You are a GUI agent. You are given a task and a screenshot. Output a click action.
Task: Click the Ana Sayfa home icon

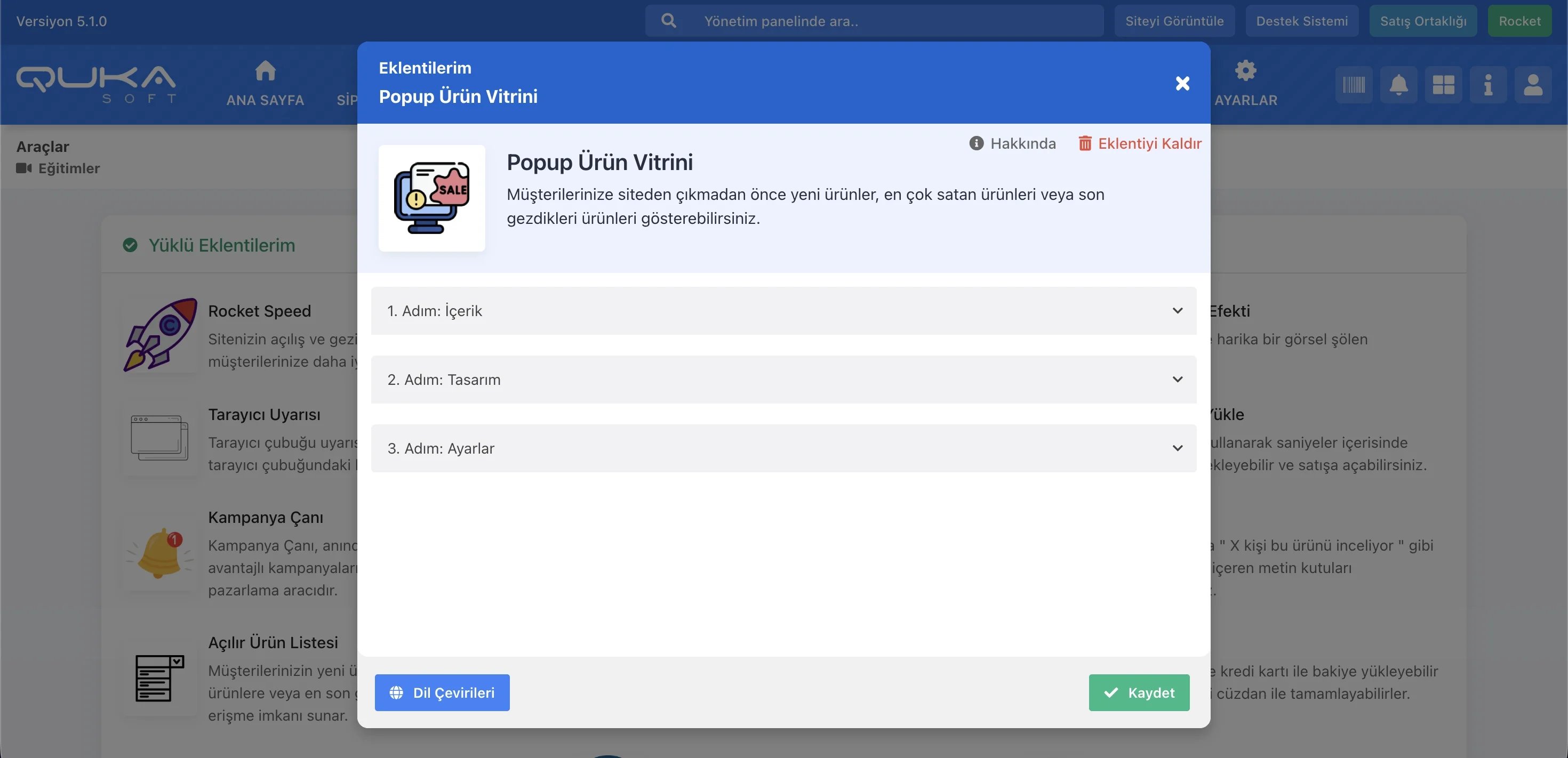[265, 70]
